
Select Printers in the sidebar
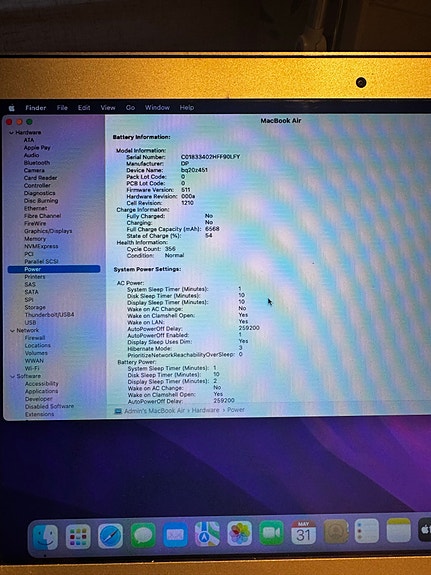click(x=35, y=277)
